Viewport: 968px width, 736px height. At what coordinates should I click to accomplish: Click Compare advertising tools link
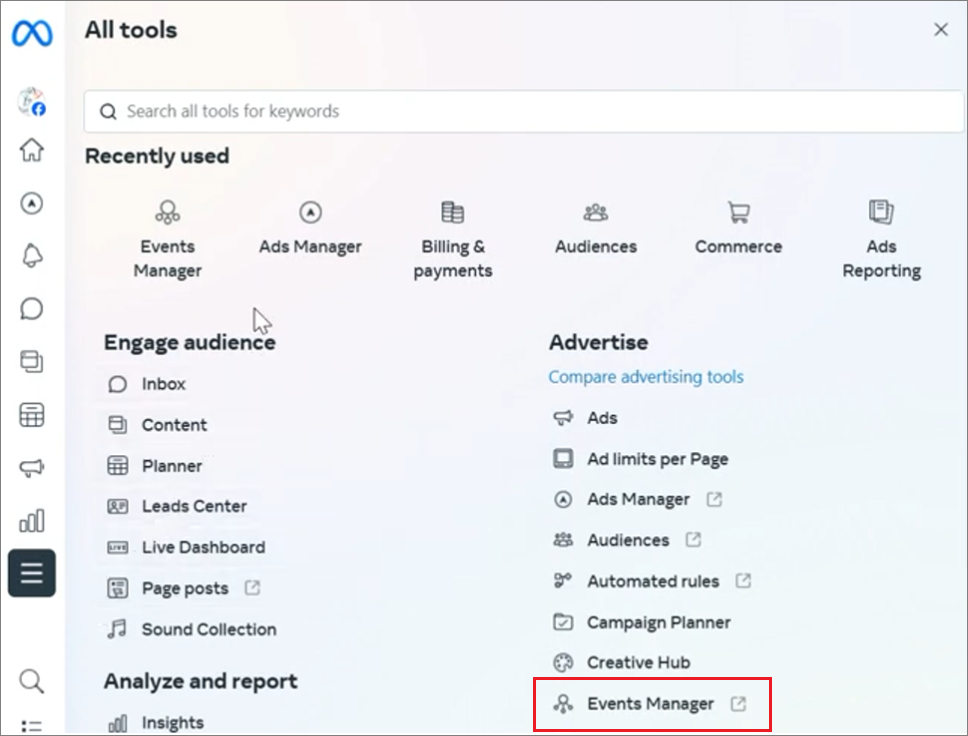click(x=646, y=377)
